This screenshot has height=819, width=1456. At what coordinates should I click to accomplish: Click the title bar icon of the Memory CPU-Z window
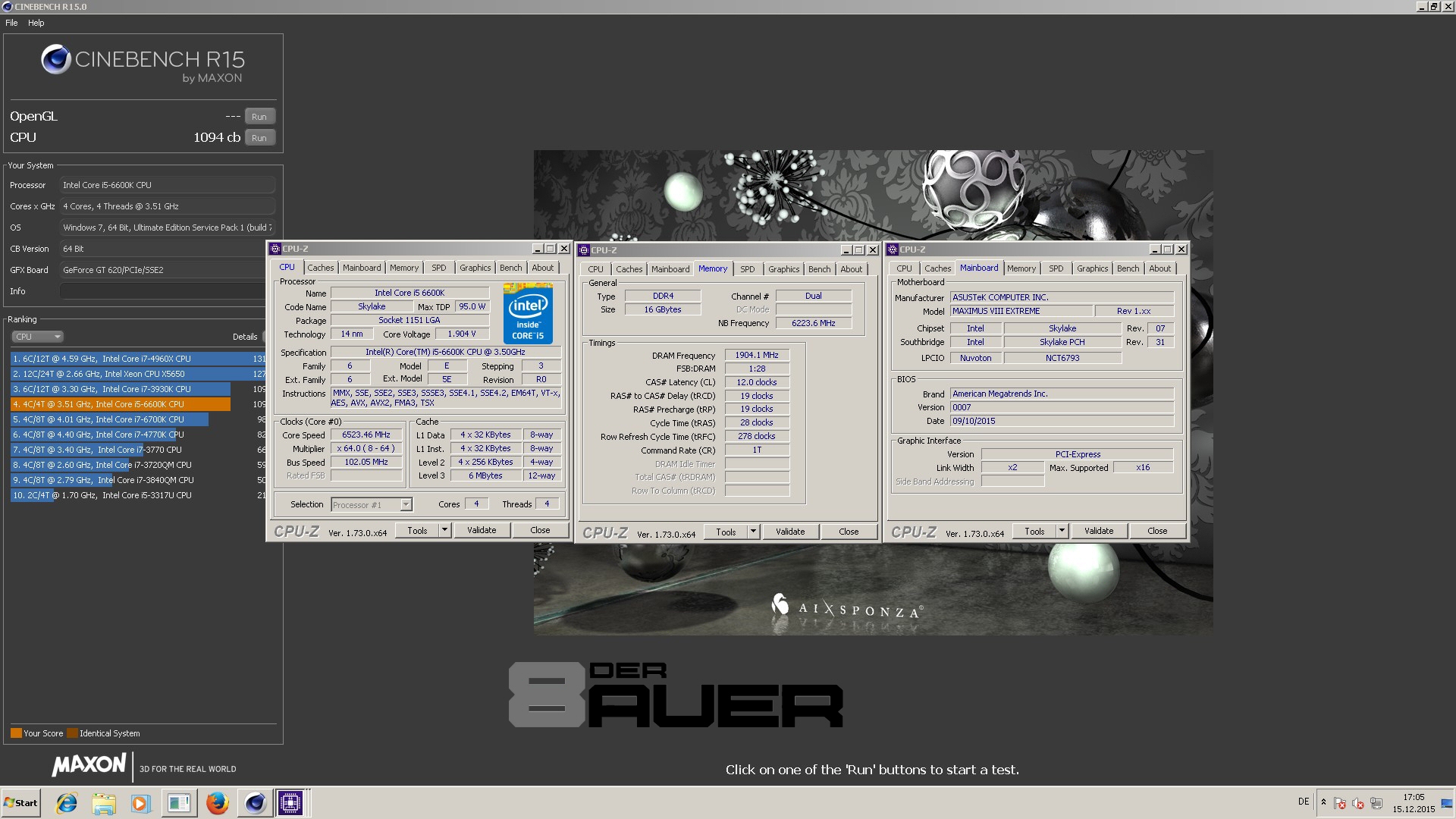point(584,249)
